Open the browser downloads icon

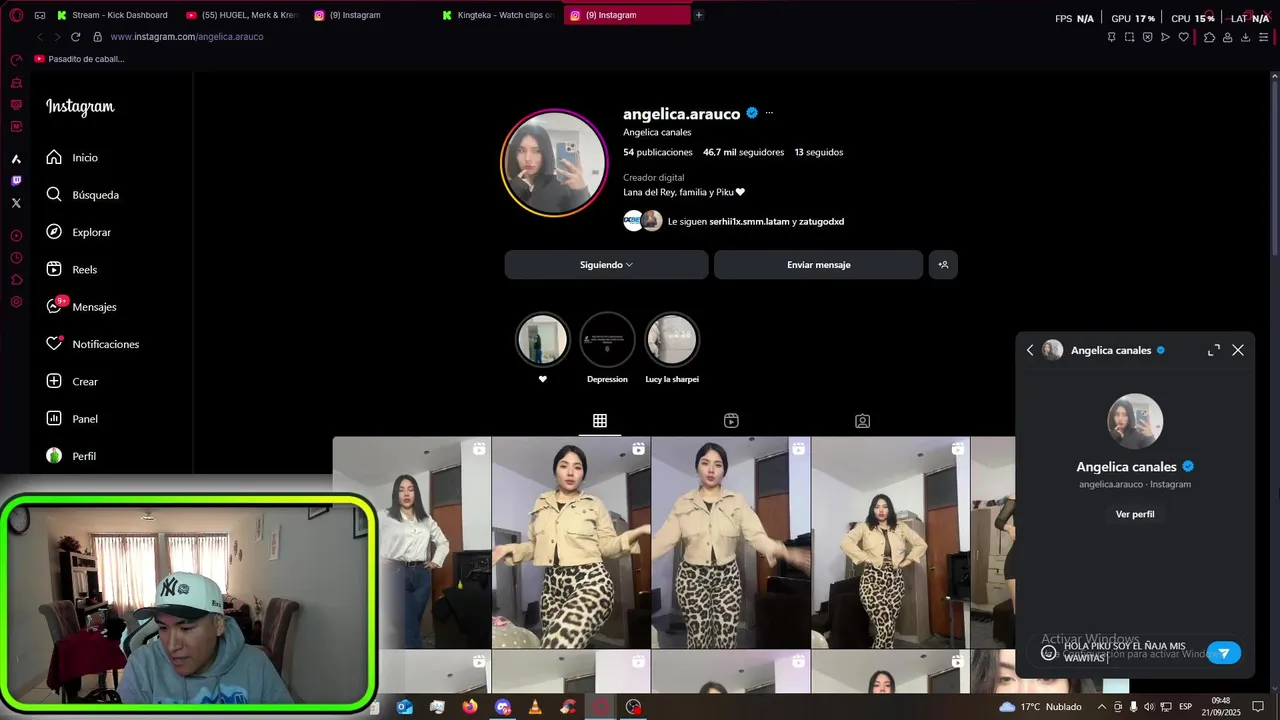[x=1245, y=37]
